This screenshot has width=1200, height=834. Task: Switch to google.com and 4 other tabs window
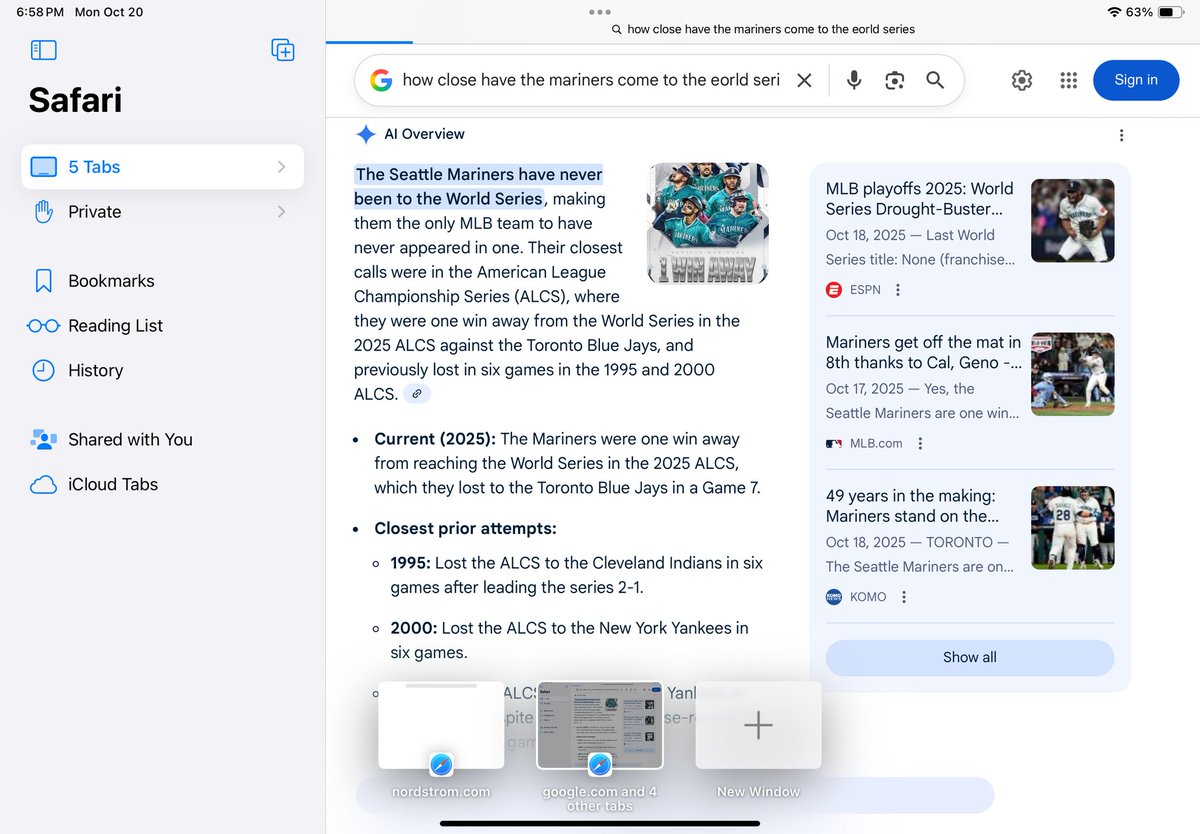coord(600,726)
